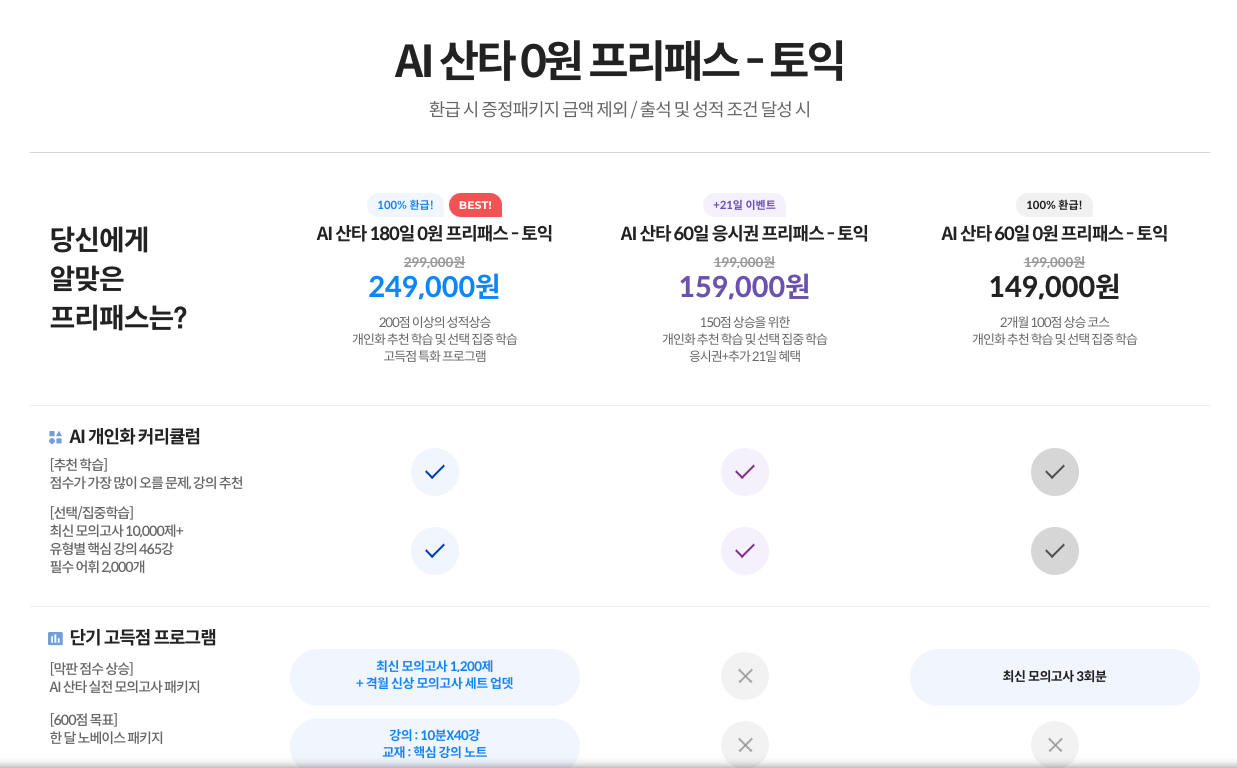Viewport: 1237px width, 768px height.
Task: Click the 100% 환급! badge on 60일 0원 plan
Action: coord(1055,205)
